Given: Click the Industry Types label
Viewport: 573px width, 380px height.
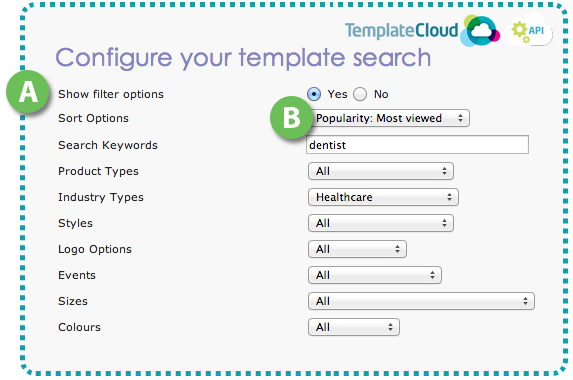Looking at the screenshot, I should point(101,197).
